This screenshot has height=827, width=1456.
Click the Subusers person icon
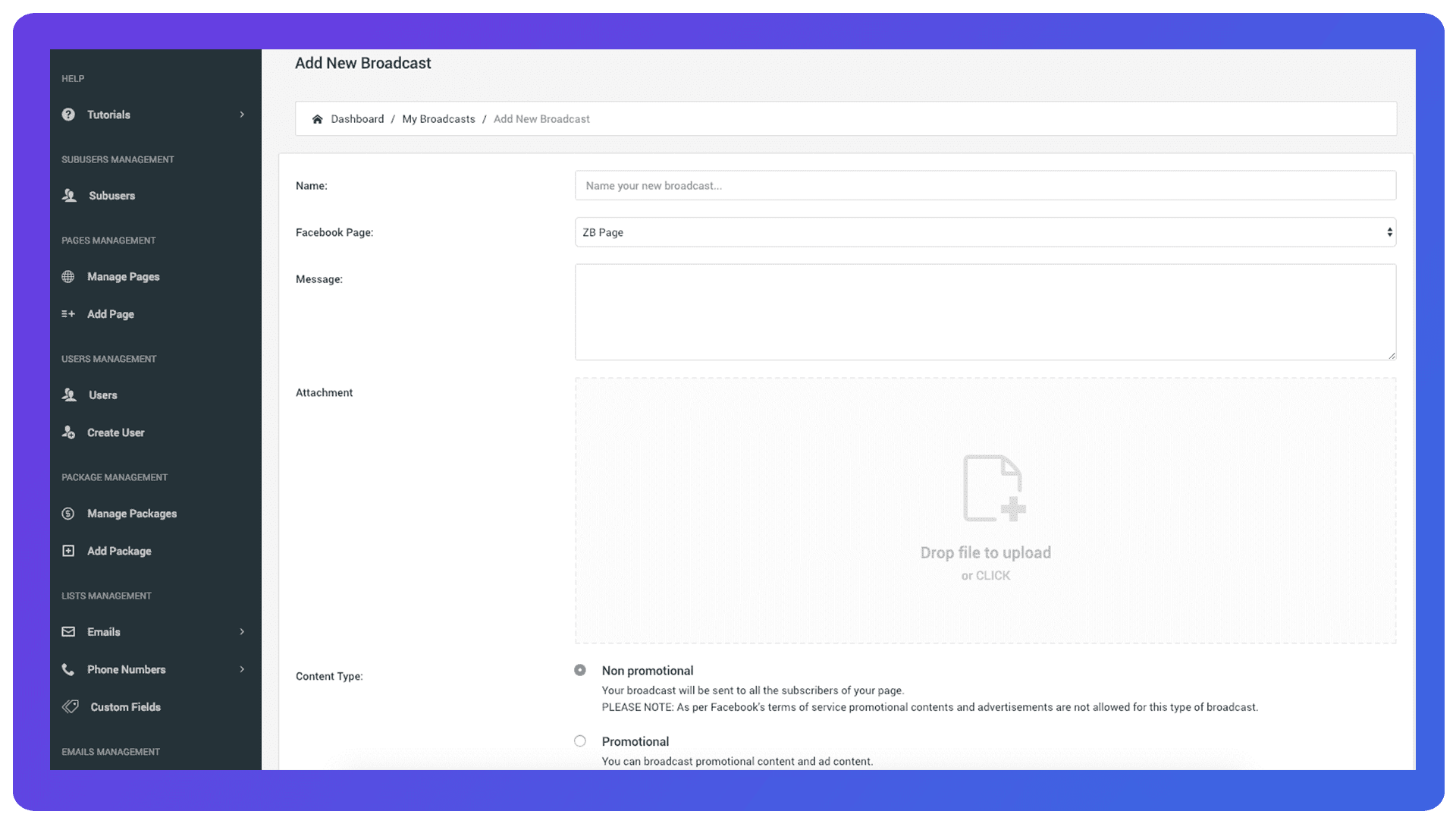(x=69, y=196)
